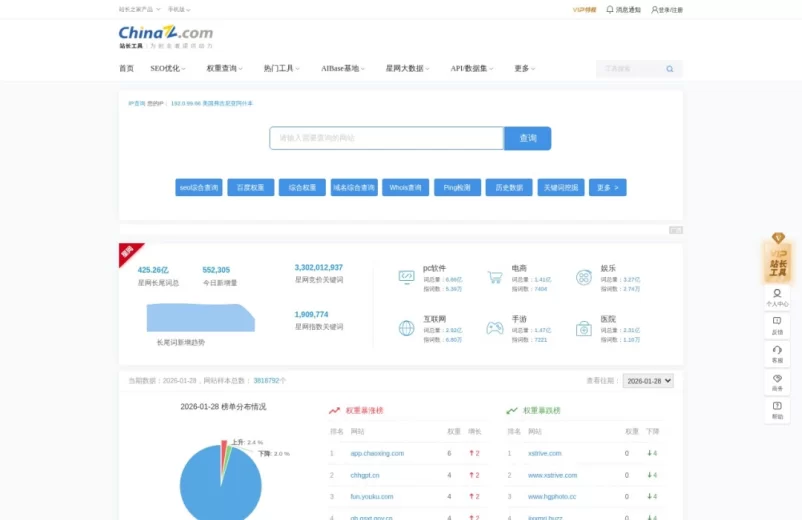802x520 pixels.
Task: Focus the navigation tool search box
Action: tap(632, 69)
